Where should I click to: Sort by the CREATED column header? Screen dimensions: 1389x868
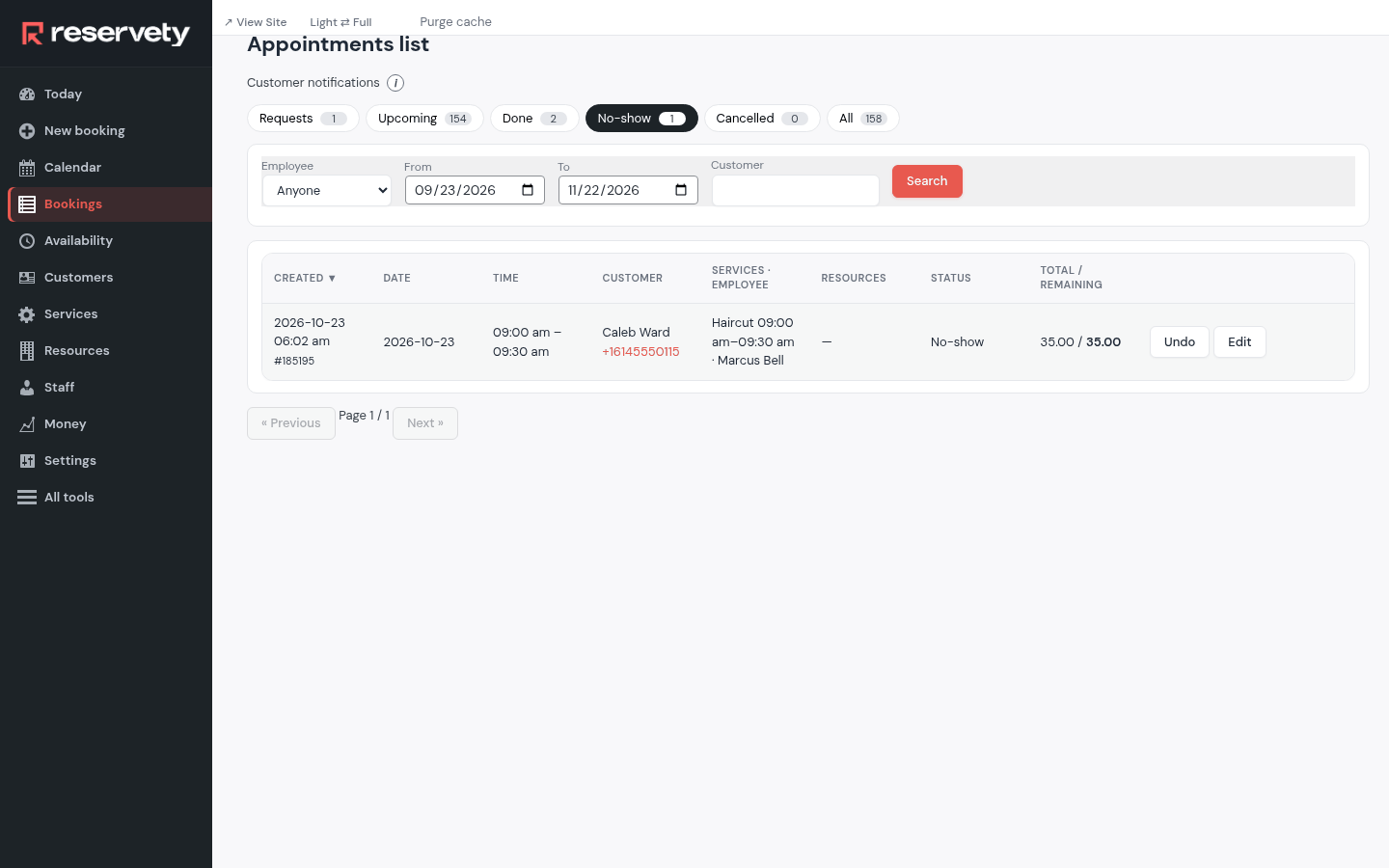tap(305, 278)
